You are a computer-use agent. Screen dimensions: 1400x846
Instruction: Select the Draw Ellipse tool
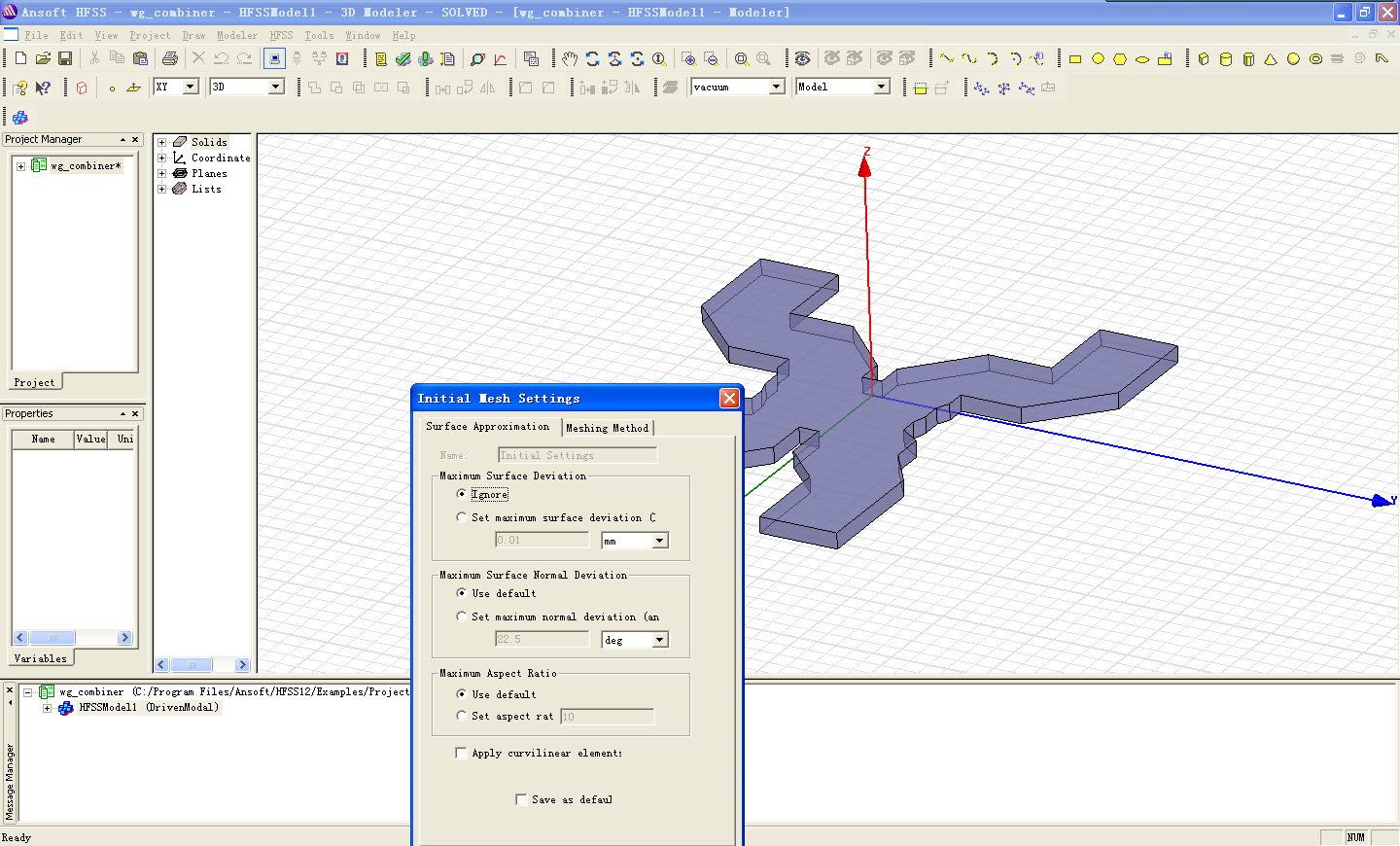click(1142, 58)
